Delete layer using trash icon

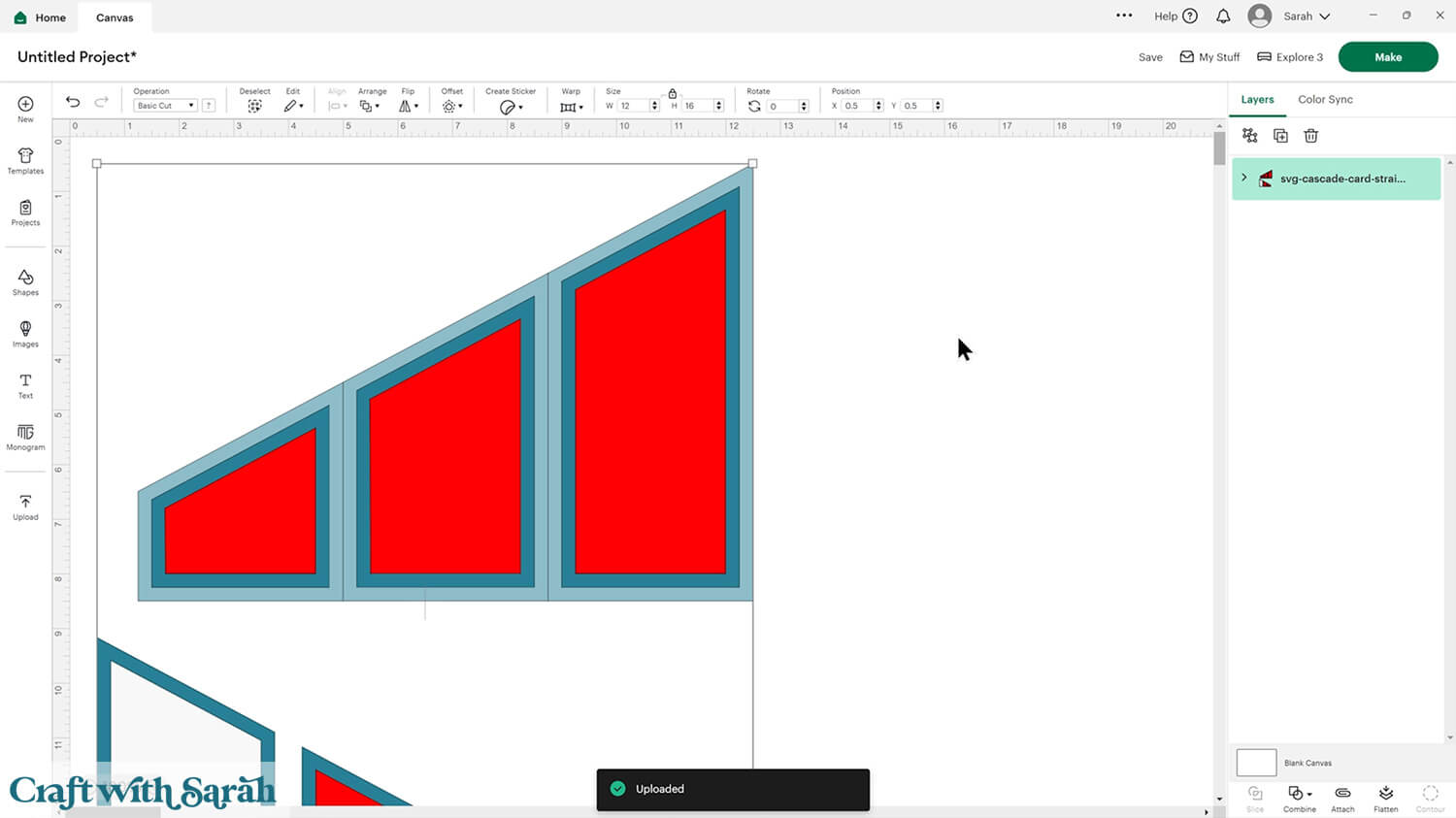coord(1310,136)
